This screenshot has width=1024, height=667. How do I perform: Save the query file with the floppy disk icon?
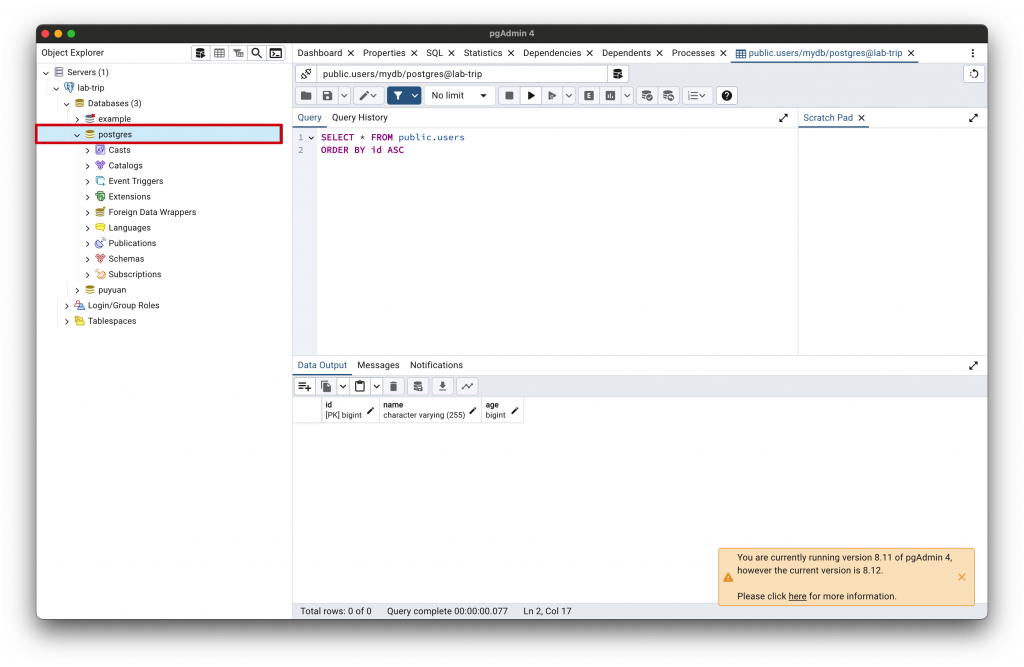tap(328, 95)
